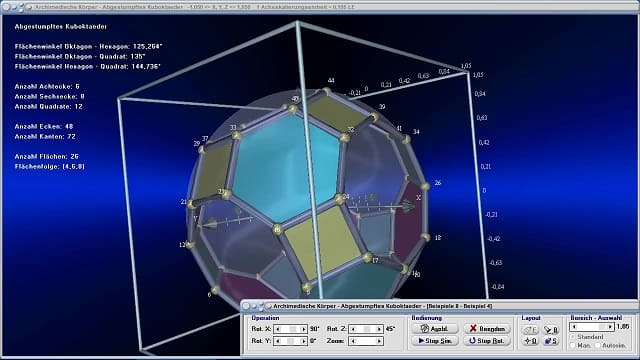The height and width of the screenshot is (360, 640).
Task: Increase Bereich - Auswahl value with right arrow
Action: pyautogui.click(x=610, y=327)
